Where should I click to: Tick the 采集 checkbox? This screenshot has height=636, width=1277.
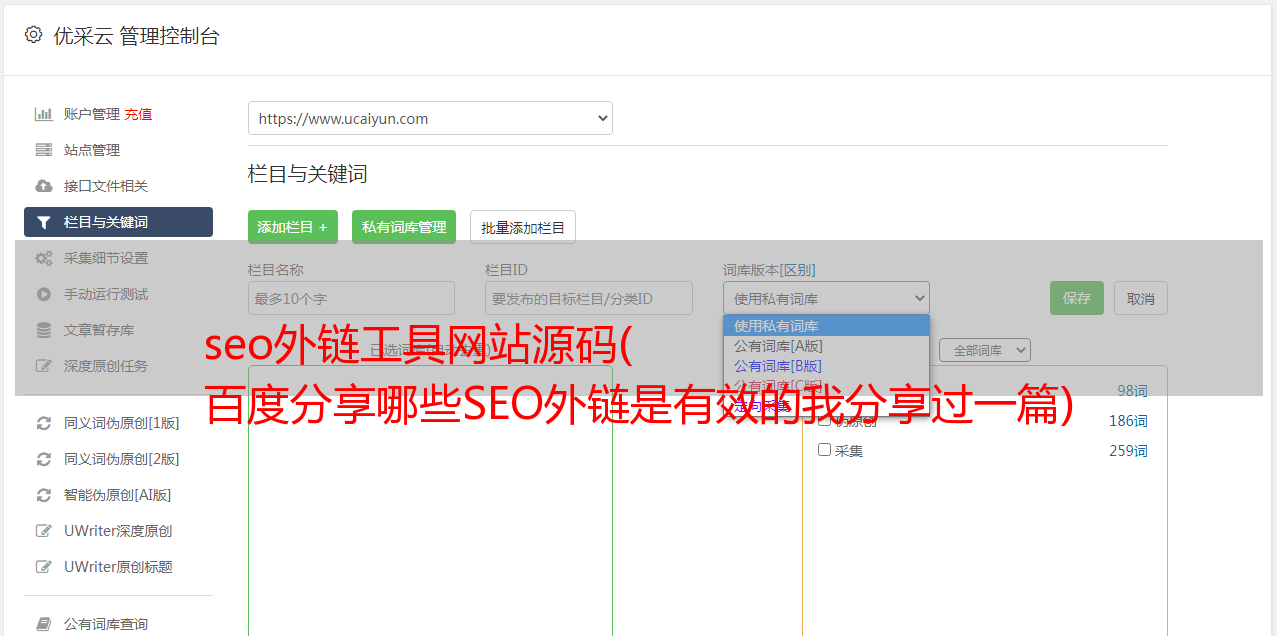click(825, 450)
